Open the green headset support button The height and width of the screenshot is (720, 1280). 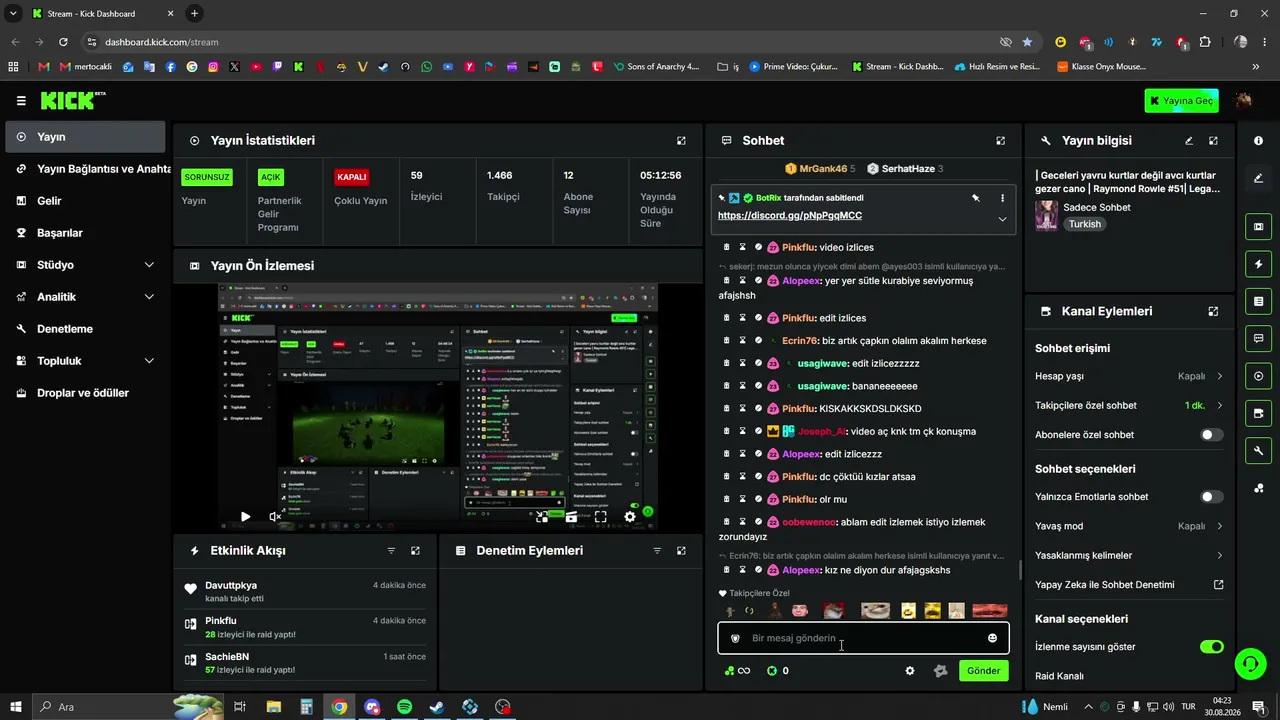point(1249,663)
